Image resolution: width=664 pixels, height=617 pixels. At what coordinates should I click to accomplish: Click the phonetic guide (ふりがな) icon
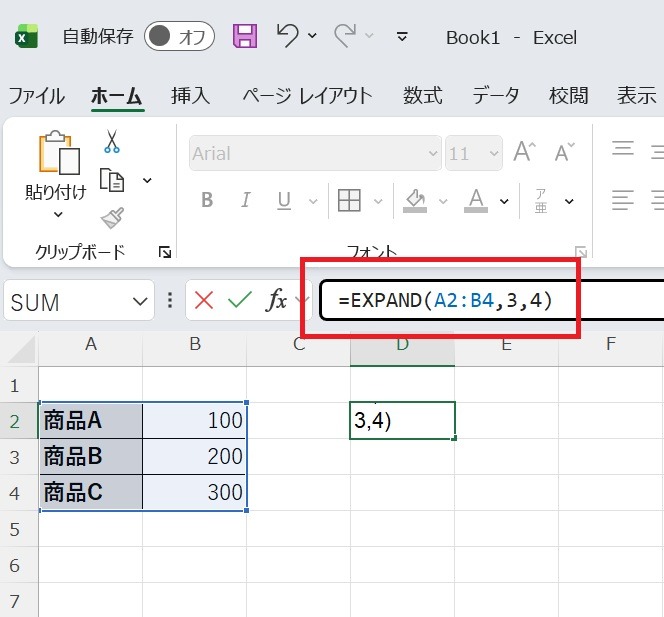click(x=541, y=201)
